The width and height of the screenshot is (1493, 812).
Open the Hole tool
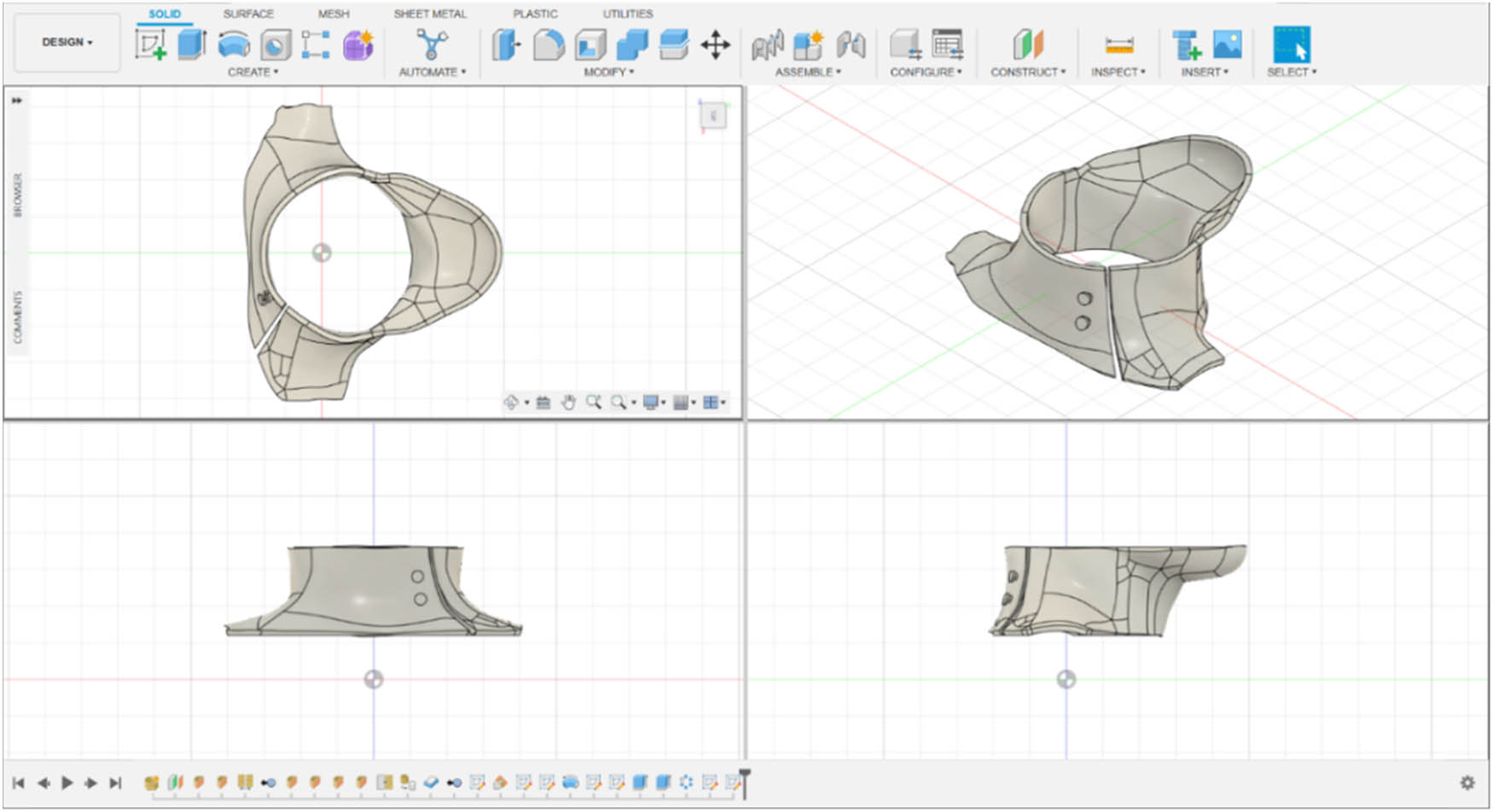pos(275,44)
